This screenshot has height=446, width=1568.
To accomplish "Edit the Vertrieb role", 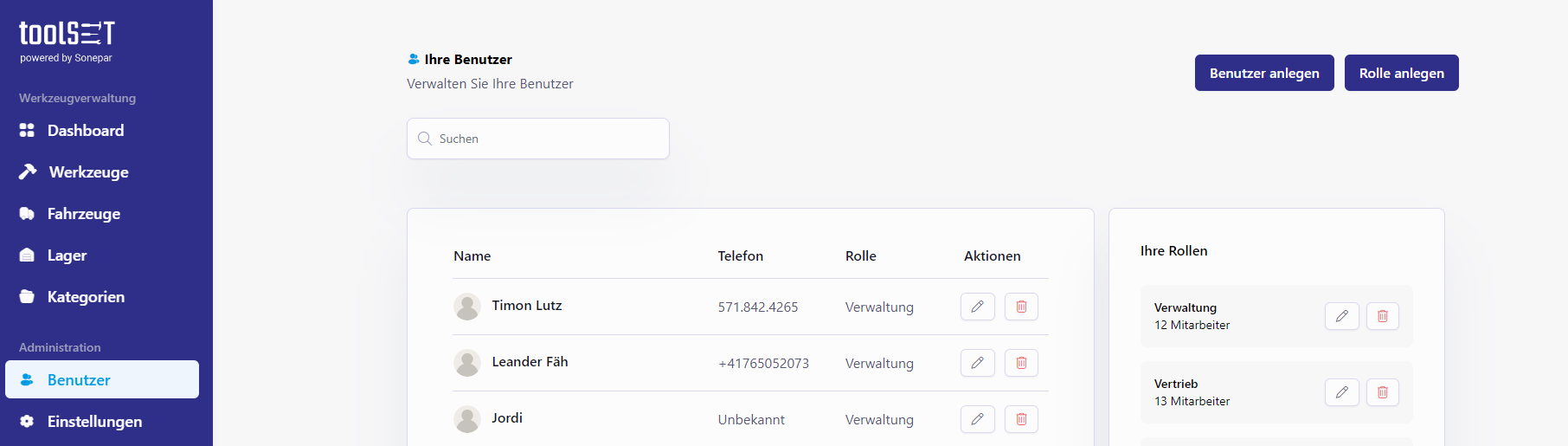I will coord(1341,392).
